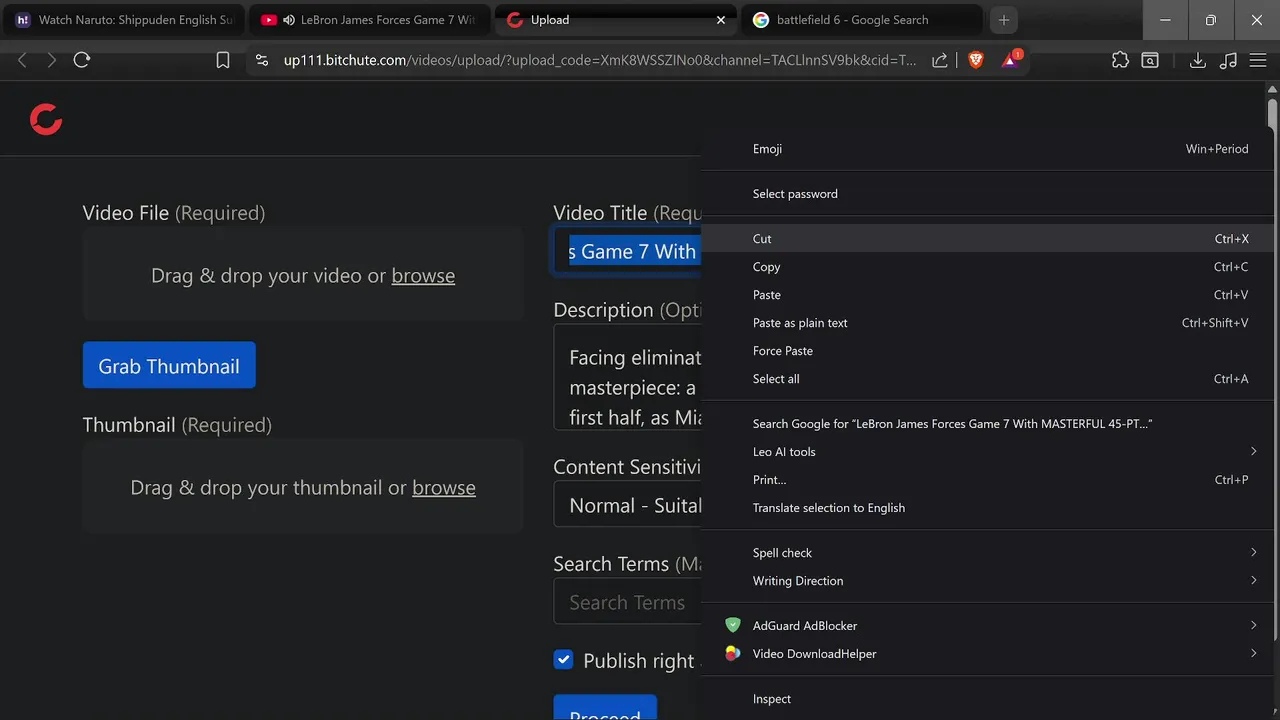Choose Paste as plain text
Screen dimensions: 1280x720
tap(800, 323)
